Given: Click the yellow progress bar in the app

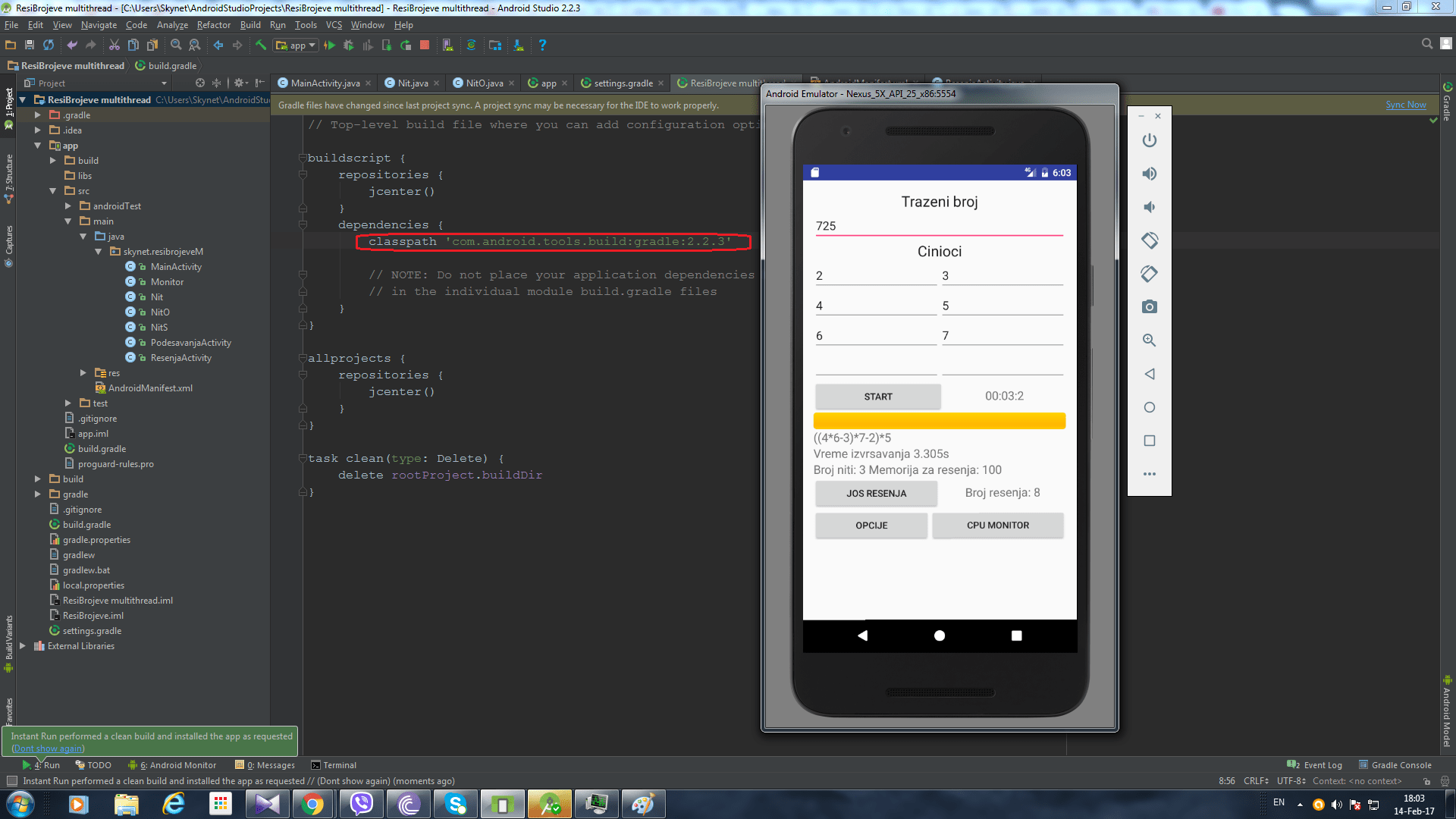Looking at the screenshot, I should coord(939,420).
